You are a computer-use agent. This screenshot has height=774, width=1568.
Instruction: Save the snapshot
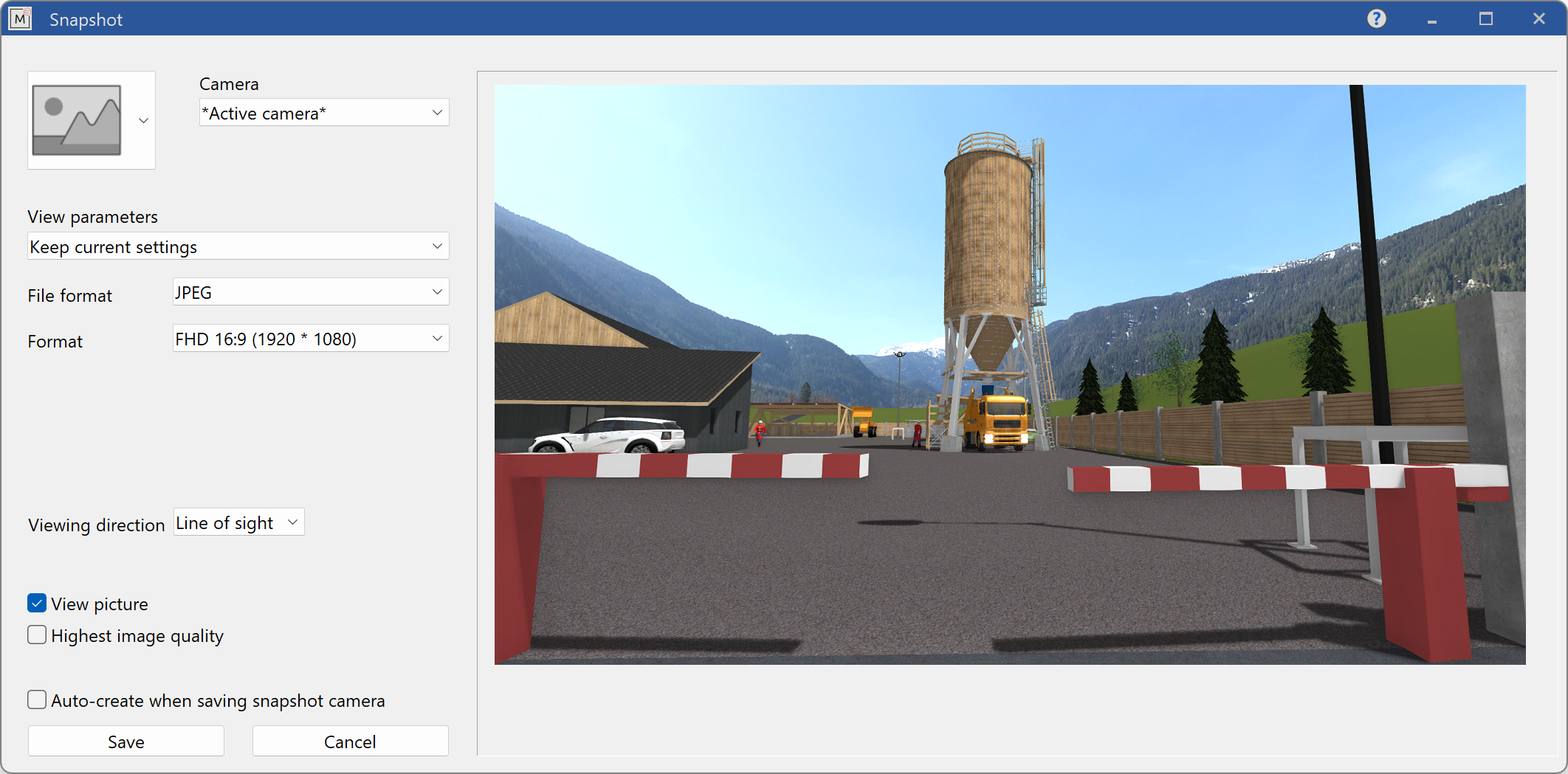pos(125,741)
